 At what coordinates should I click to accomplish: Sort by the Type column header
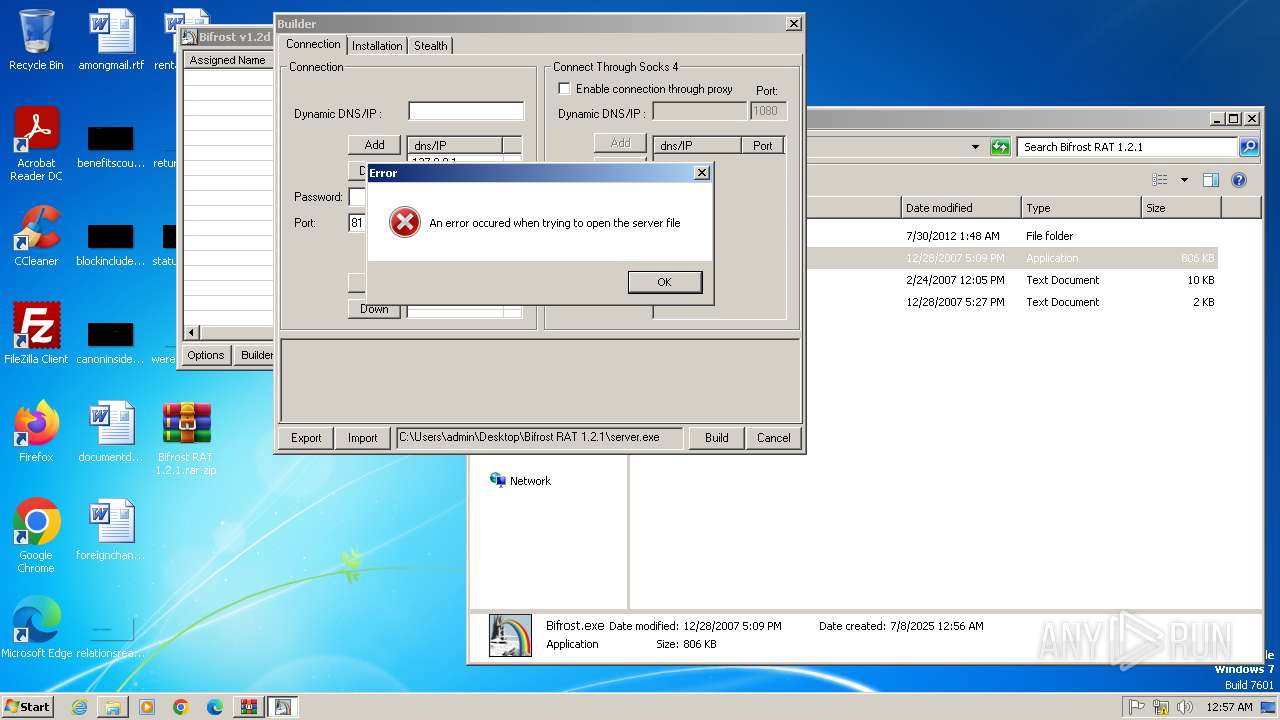tap(1081, 208)
